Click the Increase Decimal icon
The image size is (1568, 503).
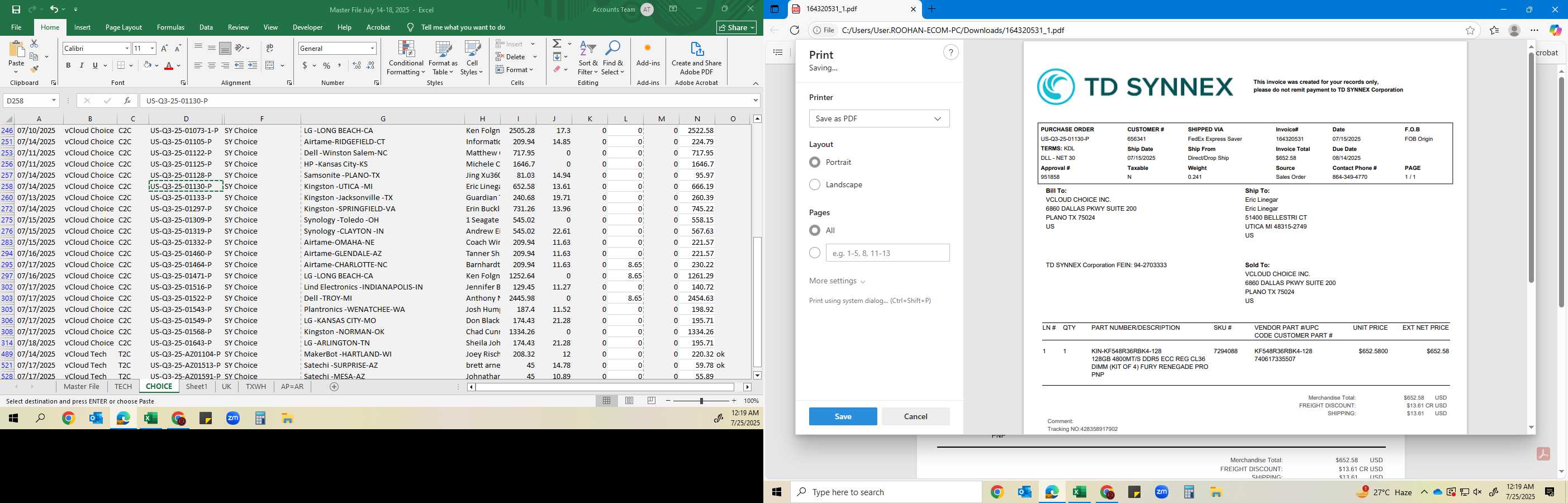(357, 65)
